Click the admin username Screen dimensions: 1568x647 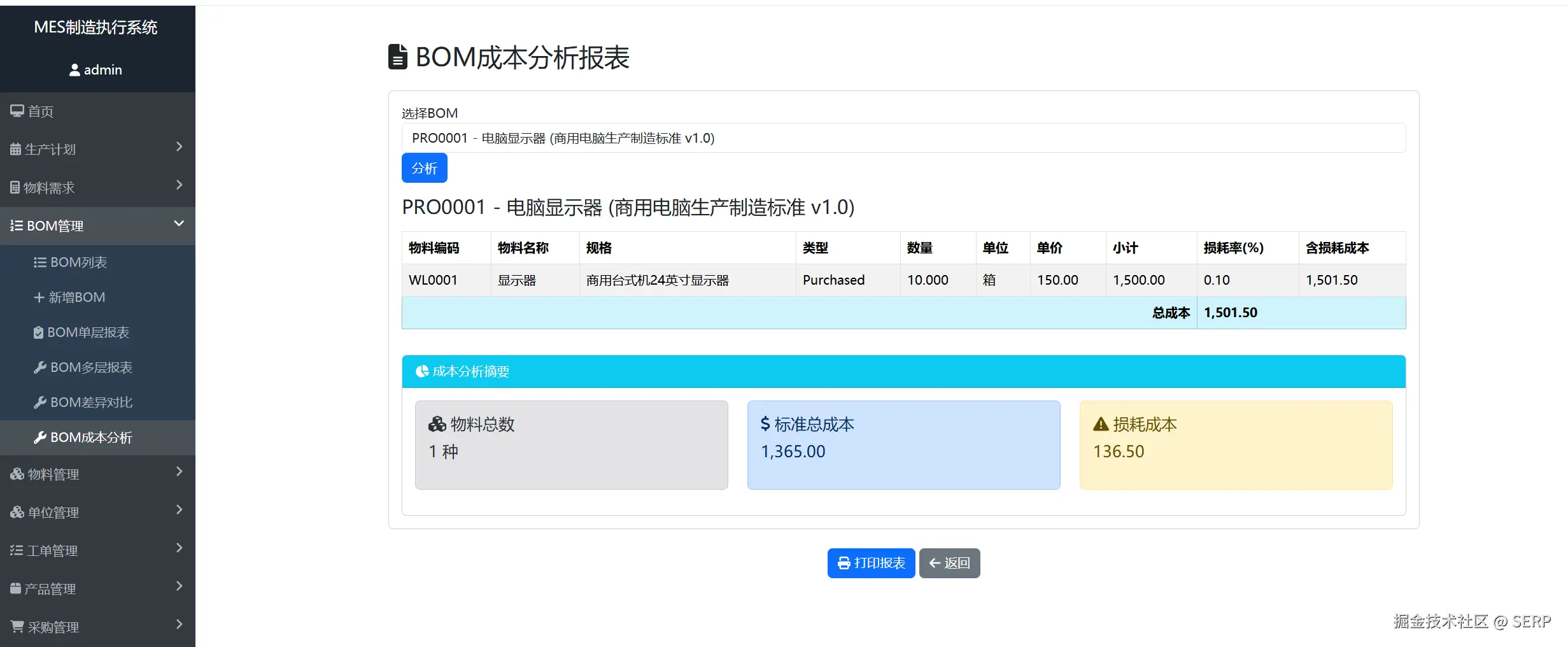(x=103, y=70)
